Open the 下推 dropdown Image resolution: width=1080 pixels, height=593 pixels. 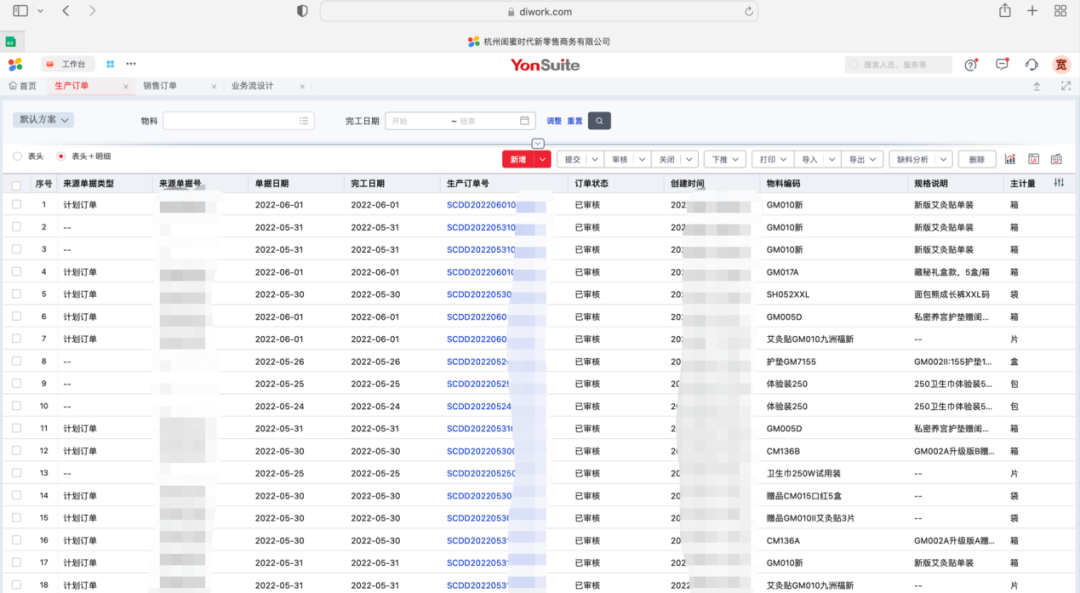pos(725,159)
